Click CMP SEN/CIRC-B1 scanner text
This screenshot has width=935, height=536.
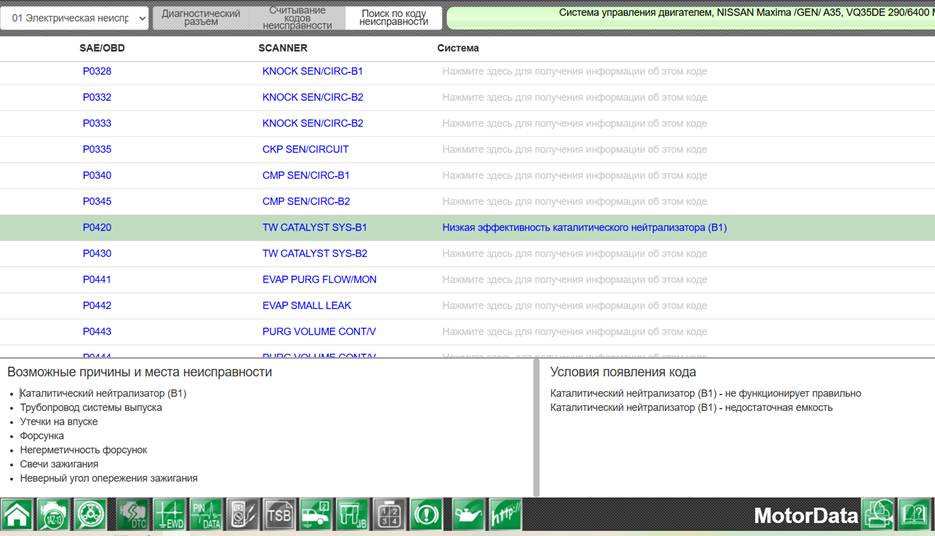coord(306,175)
